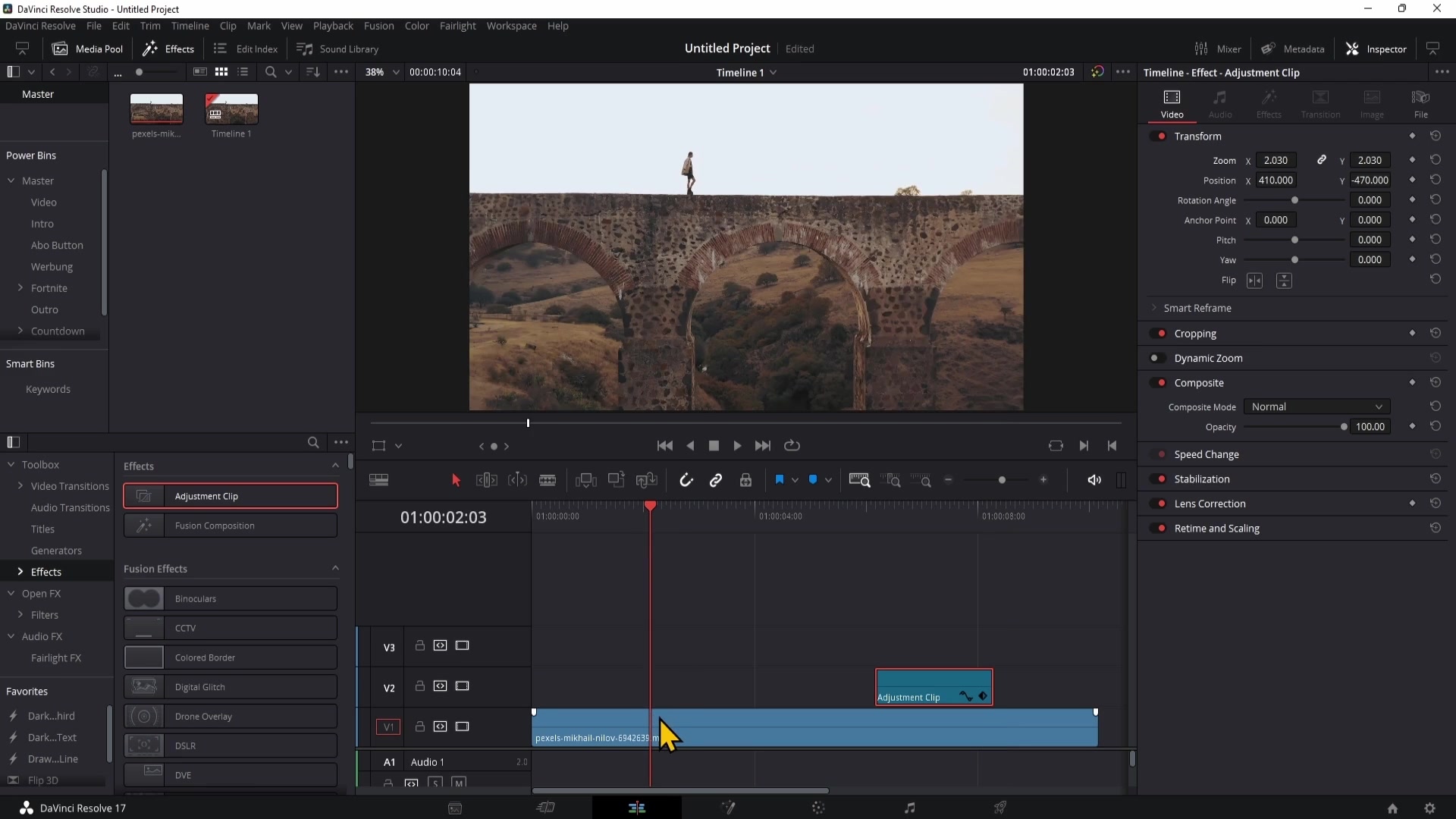The height and width of the screenshot is (819, 1456).
Task: Flip the clip horizontally in Transform
Action: pos(1256,281)
